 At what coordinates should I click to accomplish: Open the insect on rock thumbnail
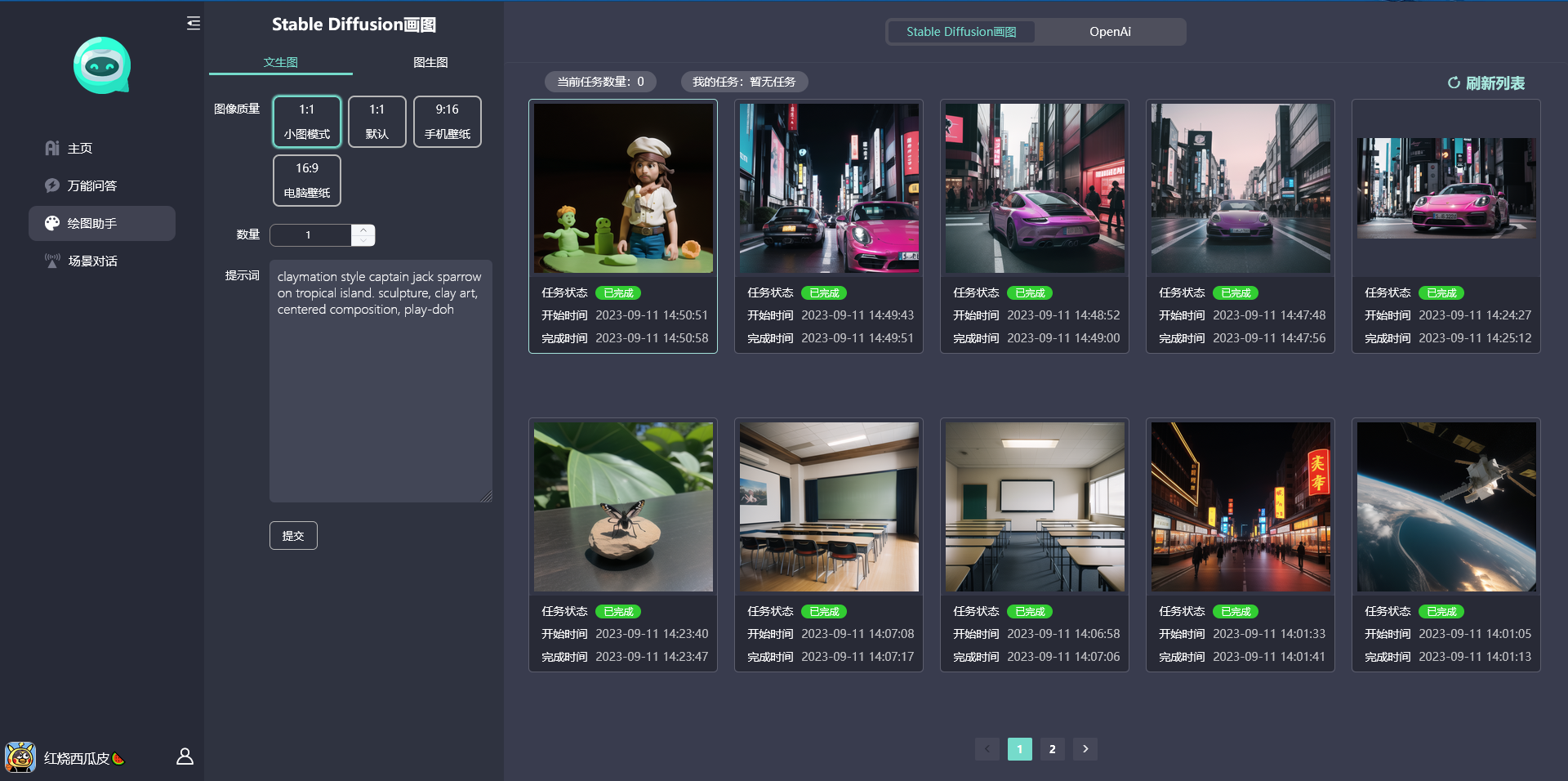623,507
